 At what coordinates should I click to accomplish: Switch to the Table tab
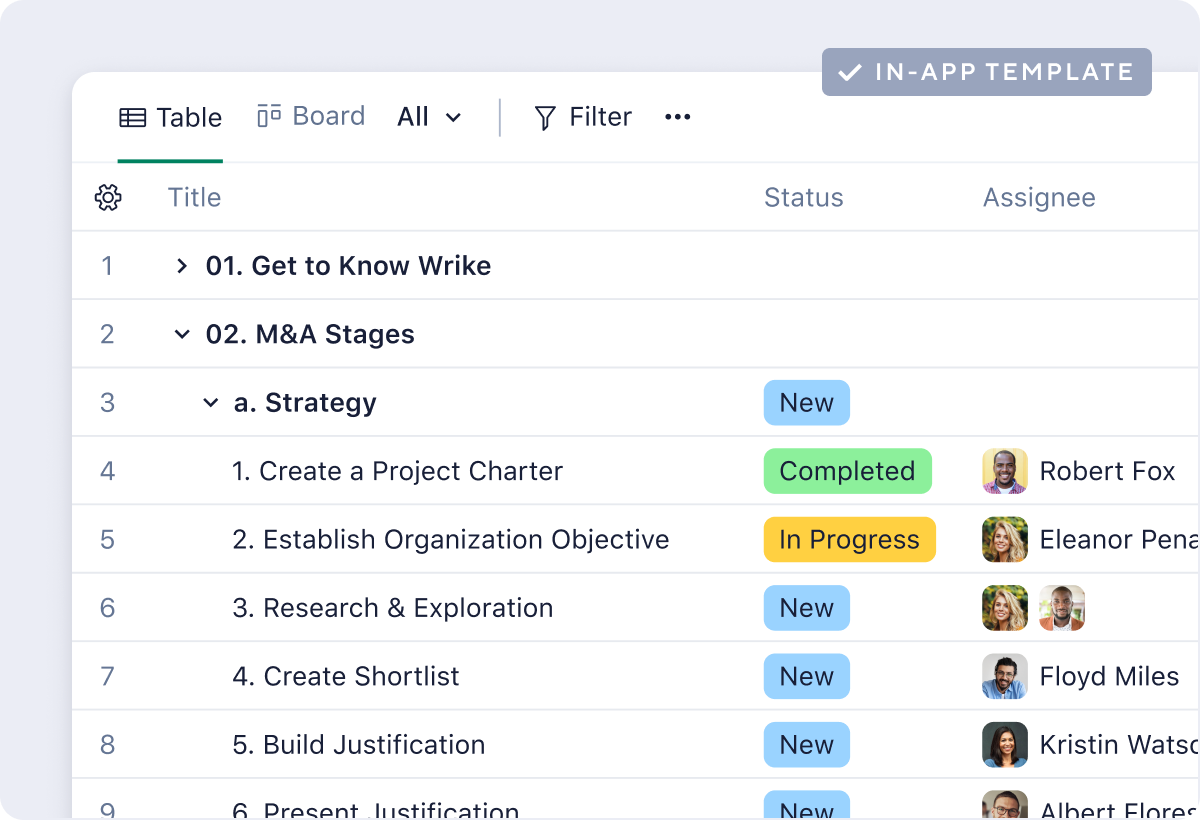pyautogui.click(x=170, y=117)
